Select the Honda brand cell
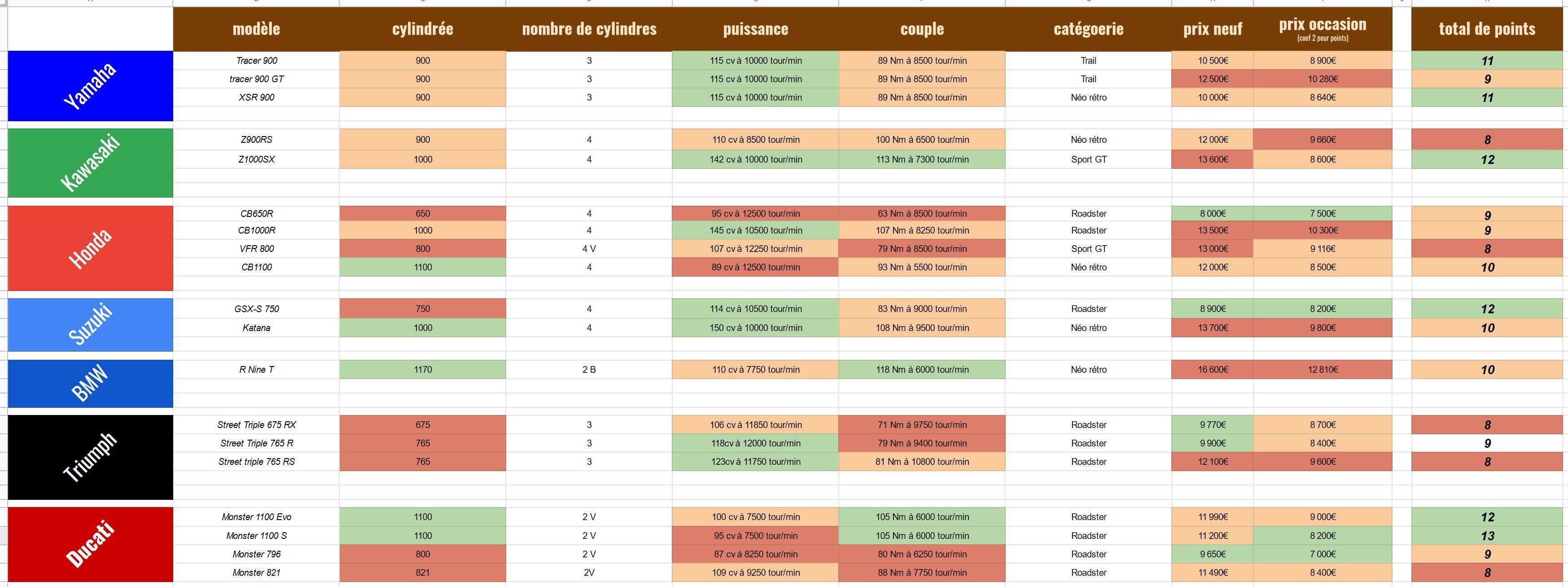The image size is (1568, 587). [90, 248]
